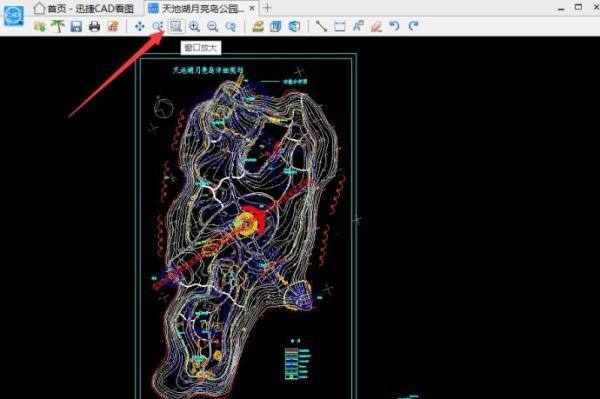Click the zoom icon beside the pan tool
The image size is (600, 399).
[158, 26]
